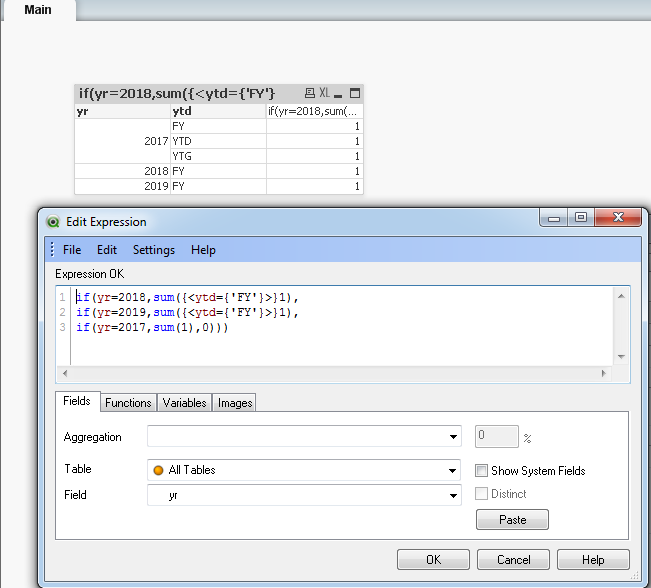Image resolution: width=651 pixels, height=588 pixels.
Task: Open the Table dropdown showing All Tables
Action: (452, 470)
